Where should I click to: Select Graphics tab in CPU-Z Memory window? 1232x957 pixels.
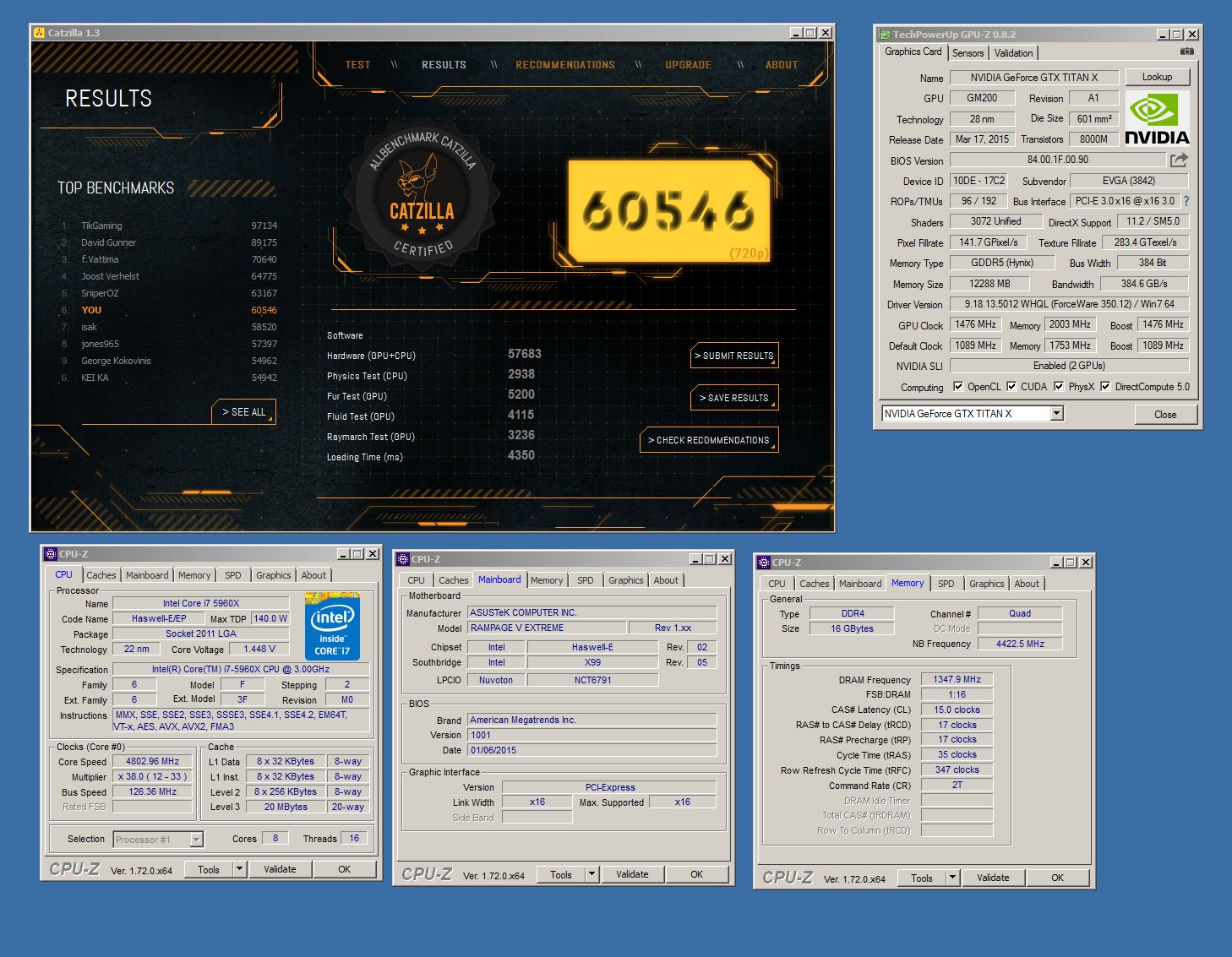(x=987, y=584)
